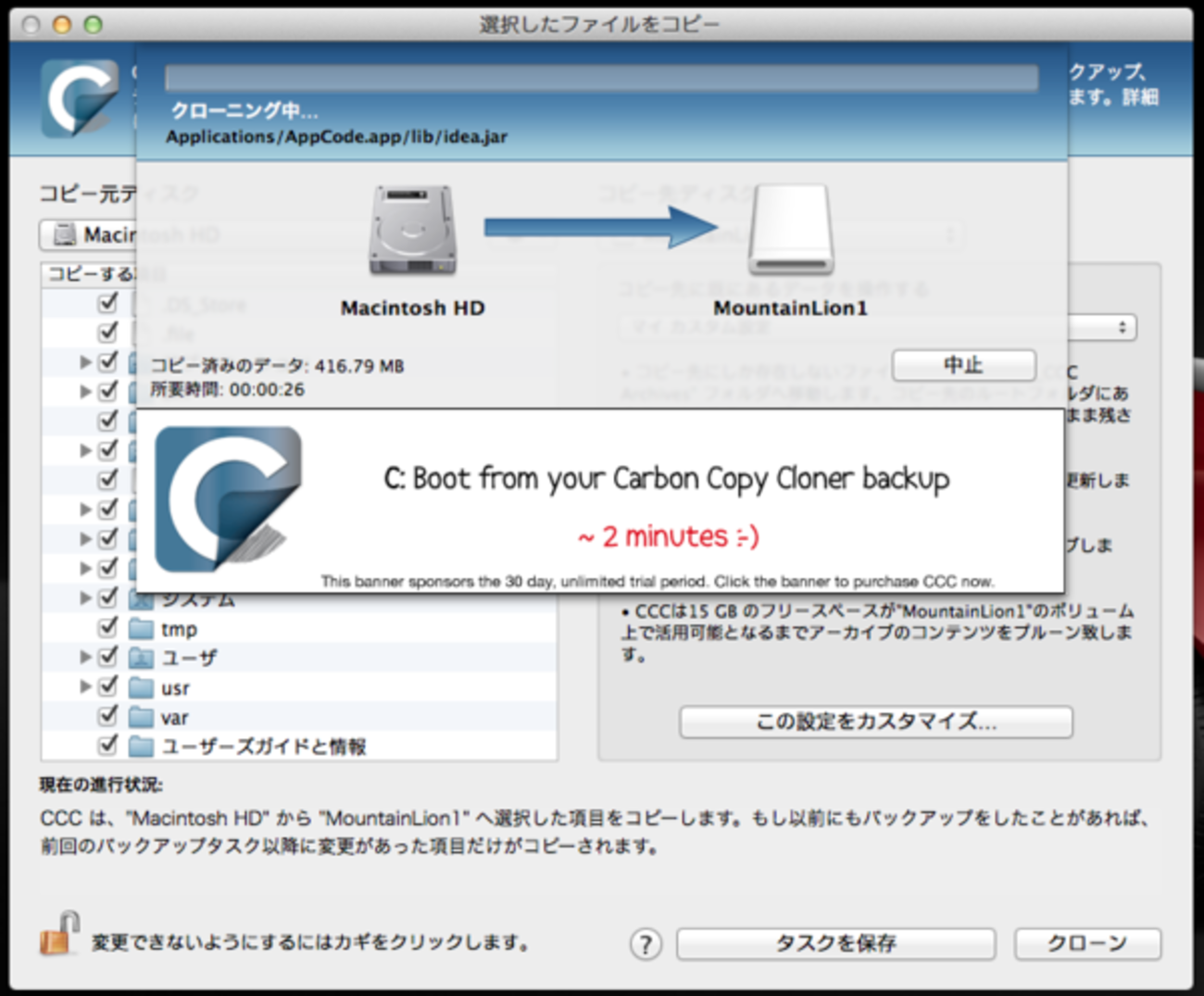Expand the システム folder disclosure triangle
The image size is (1204, 996).
pos(85,599)
